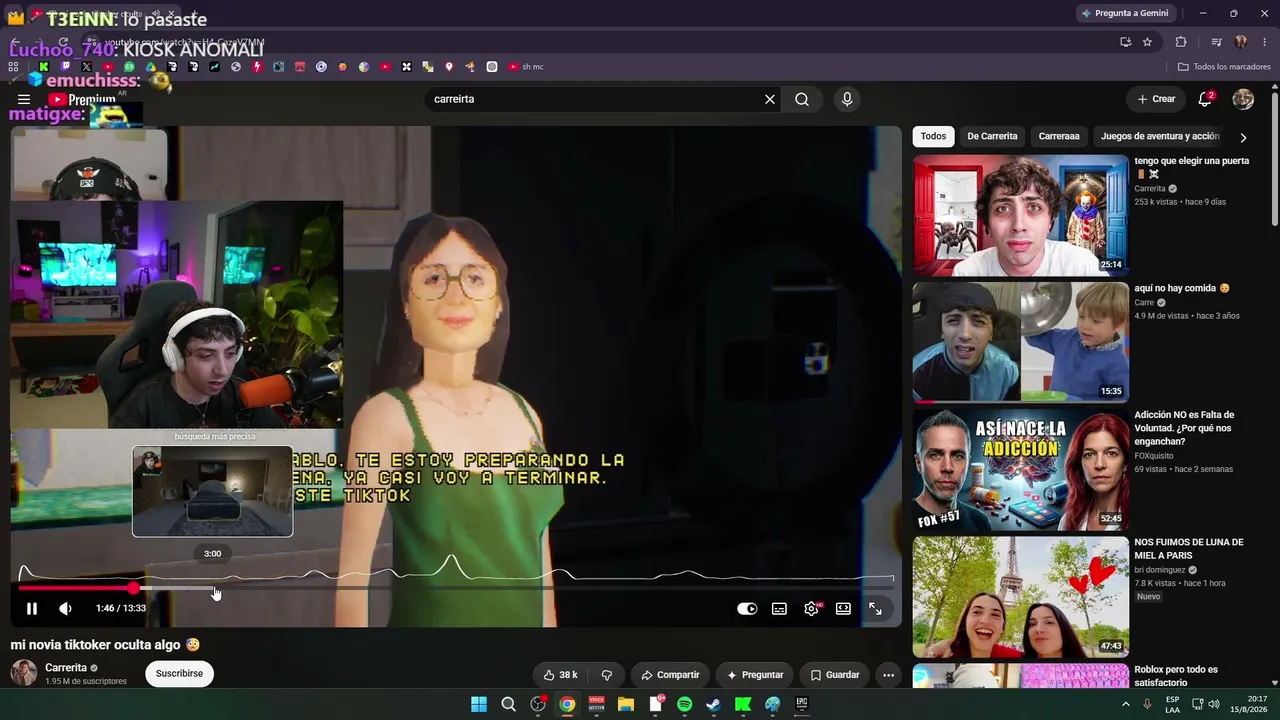This screenshot has width=1280, height=720.
Task: Dislike the video
Action: pos(606,675)
